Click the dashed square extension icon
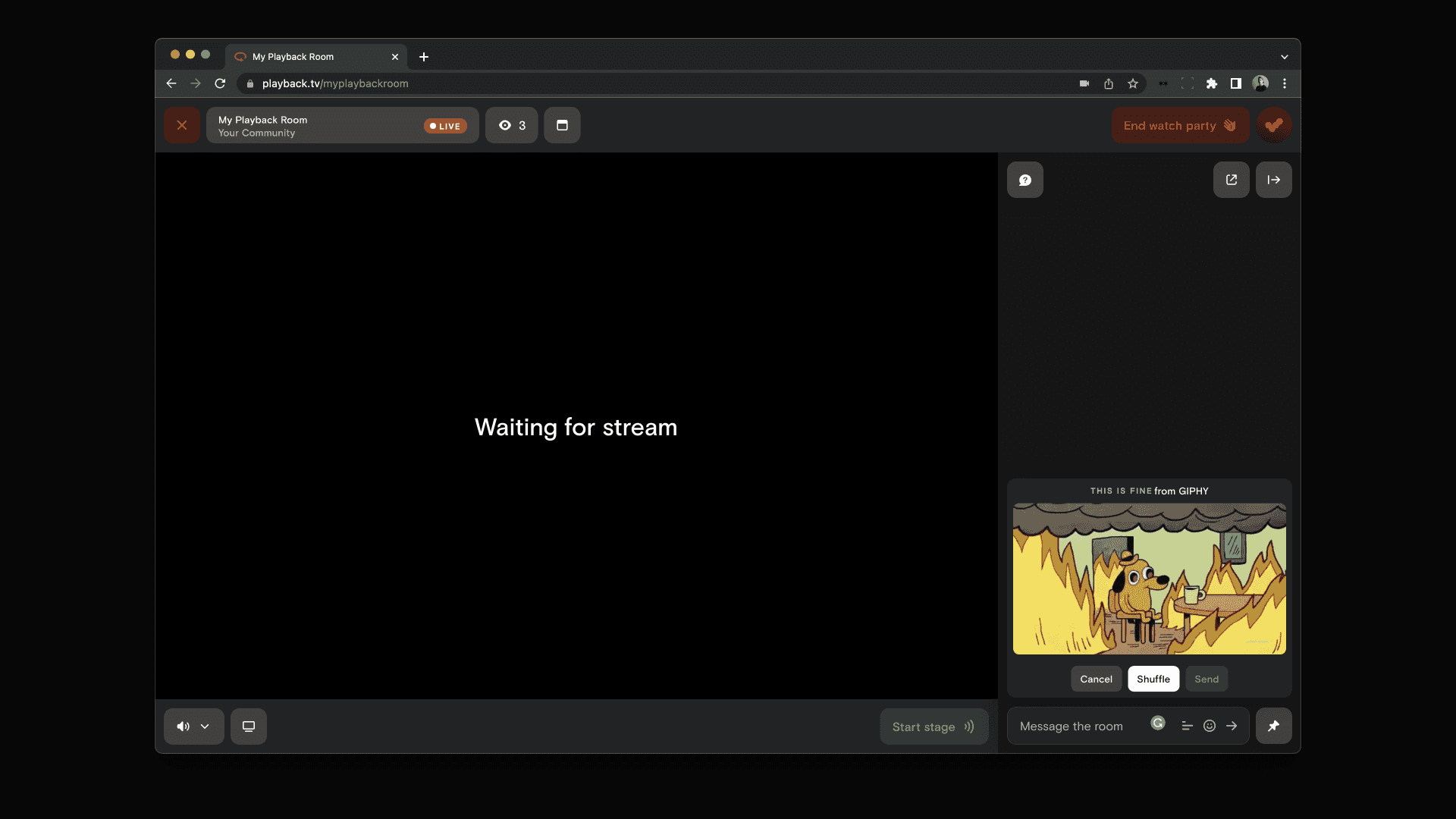Image resolution: width=1456 pixels, height=819 pixels. tap(1188, 83)
